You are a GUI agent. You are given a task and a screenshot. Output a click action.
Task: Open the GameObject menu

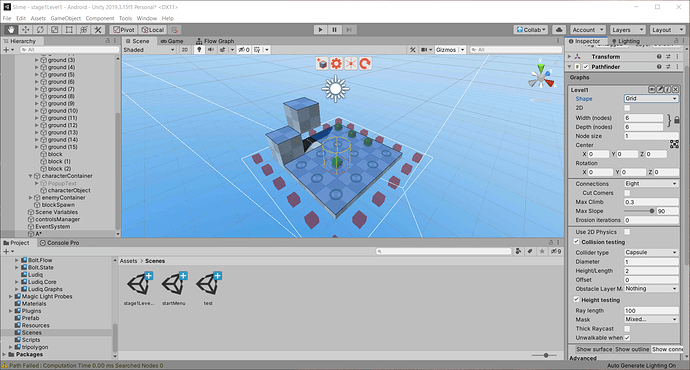click(66, 18)
